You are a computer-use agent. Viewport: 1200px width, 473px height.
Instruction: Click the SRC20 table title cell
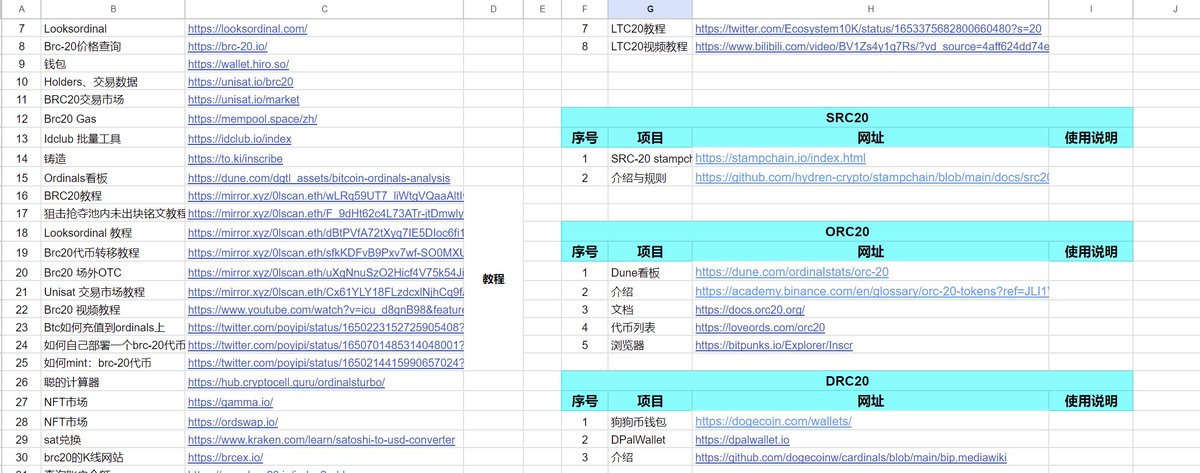coord(847,118)
